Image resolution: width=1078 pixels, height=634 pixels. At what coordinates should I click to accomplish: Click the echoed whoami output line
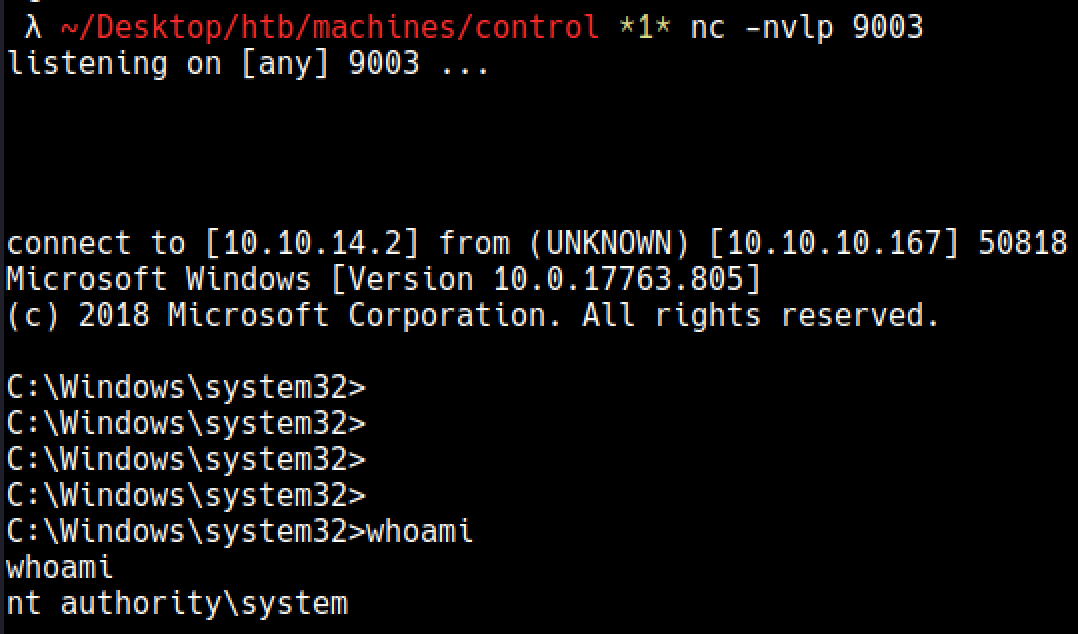pos(59,567)
